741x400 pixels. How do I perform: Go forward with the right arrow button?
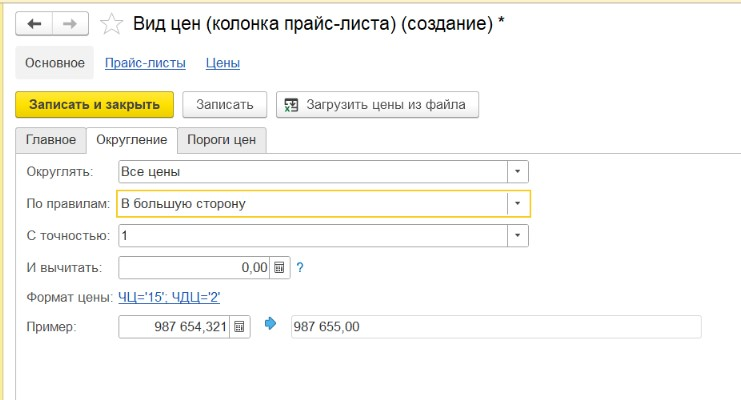70,24
